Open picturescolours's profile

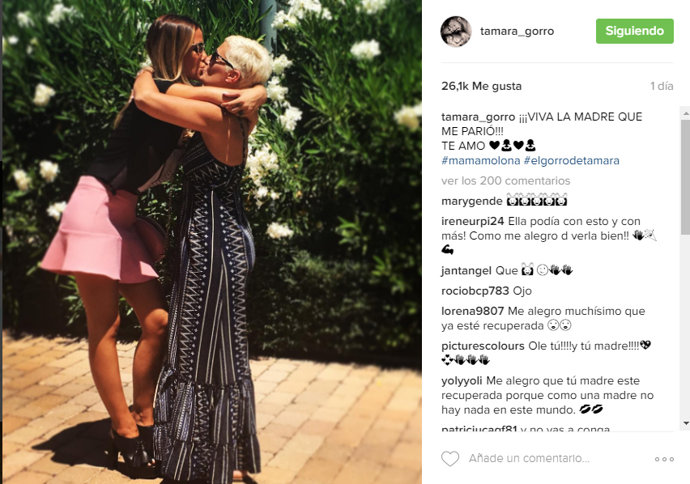(483, 346)
